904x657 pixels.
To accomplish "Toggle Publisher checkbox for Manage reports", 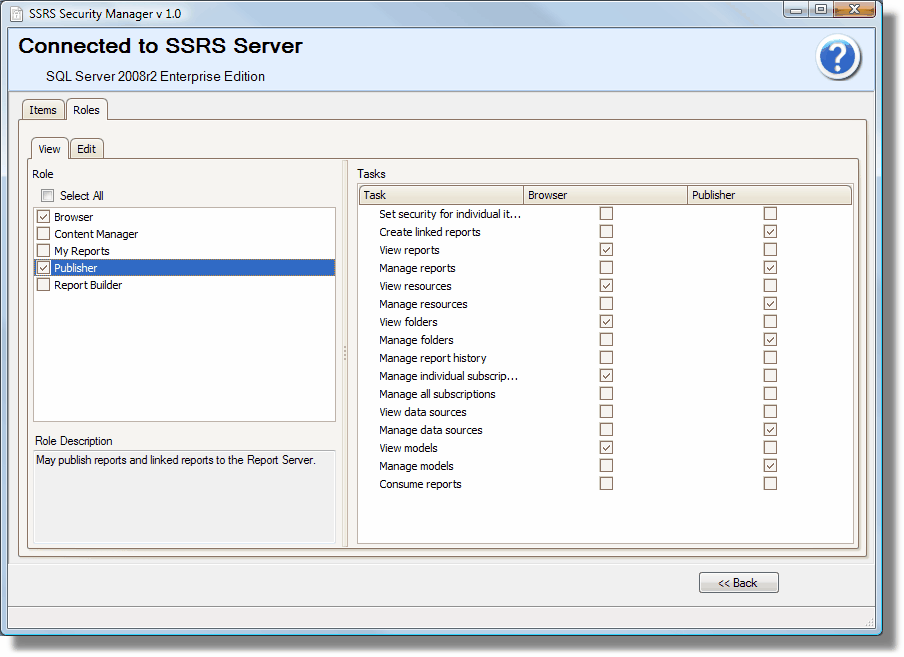I will pos(770,267).
